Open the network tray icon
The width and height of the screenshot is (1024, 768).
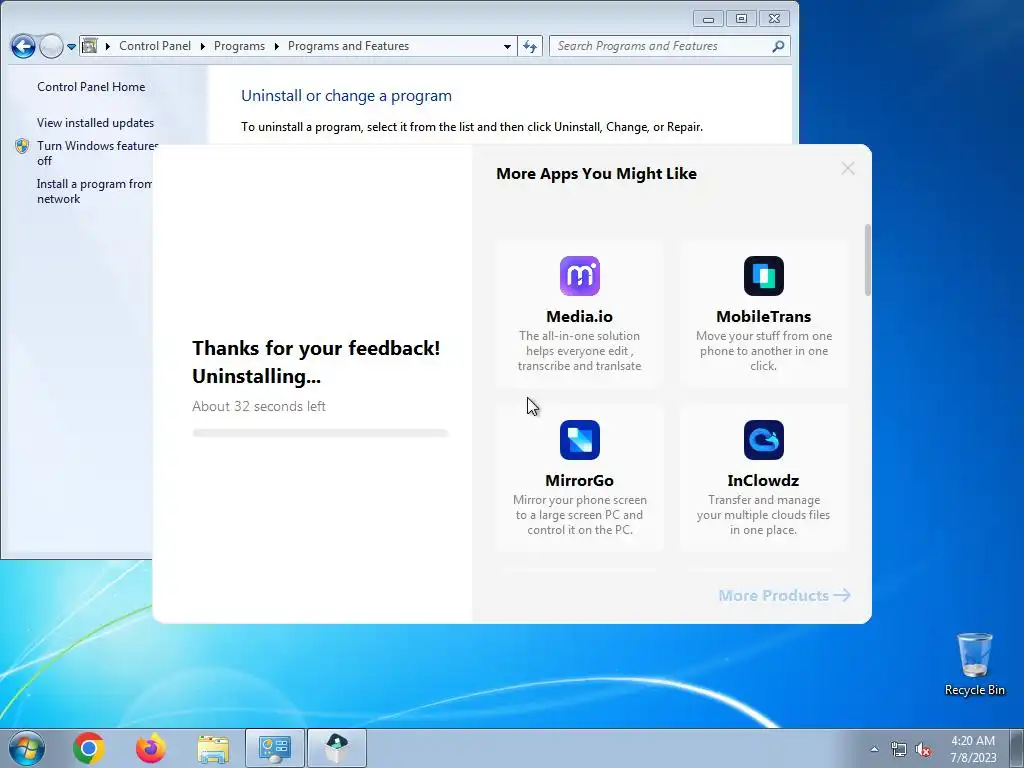pos(899,749)
